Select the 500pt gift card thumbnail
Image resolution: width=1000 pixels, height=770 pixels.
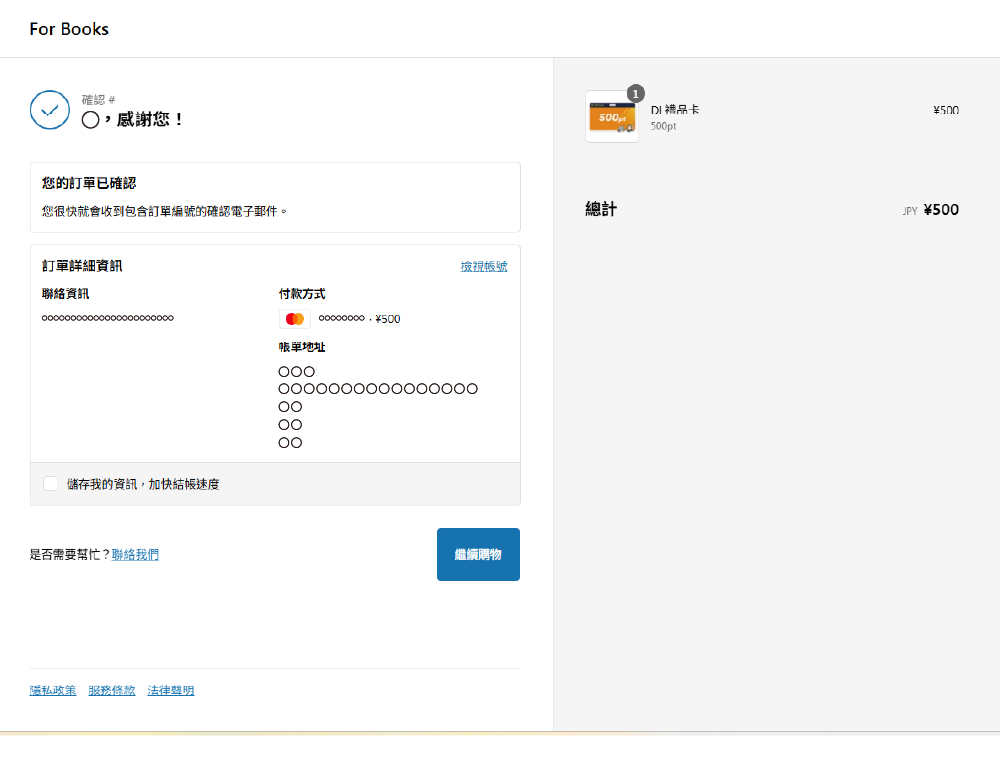[x=611, y=116]
